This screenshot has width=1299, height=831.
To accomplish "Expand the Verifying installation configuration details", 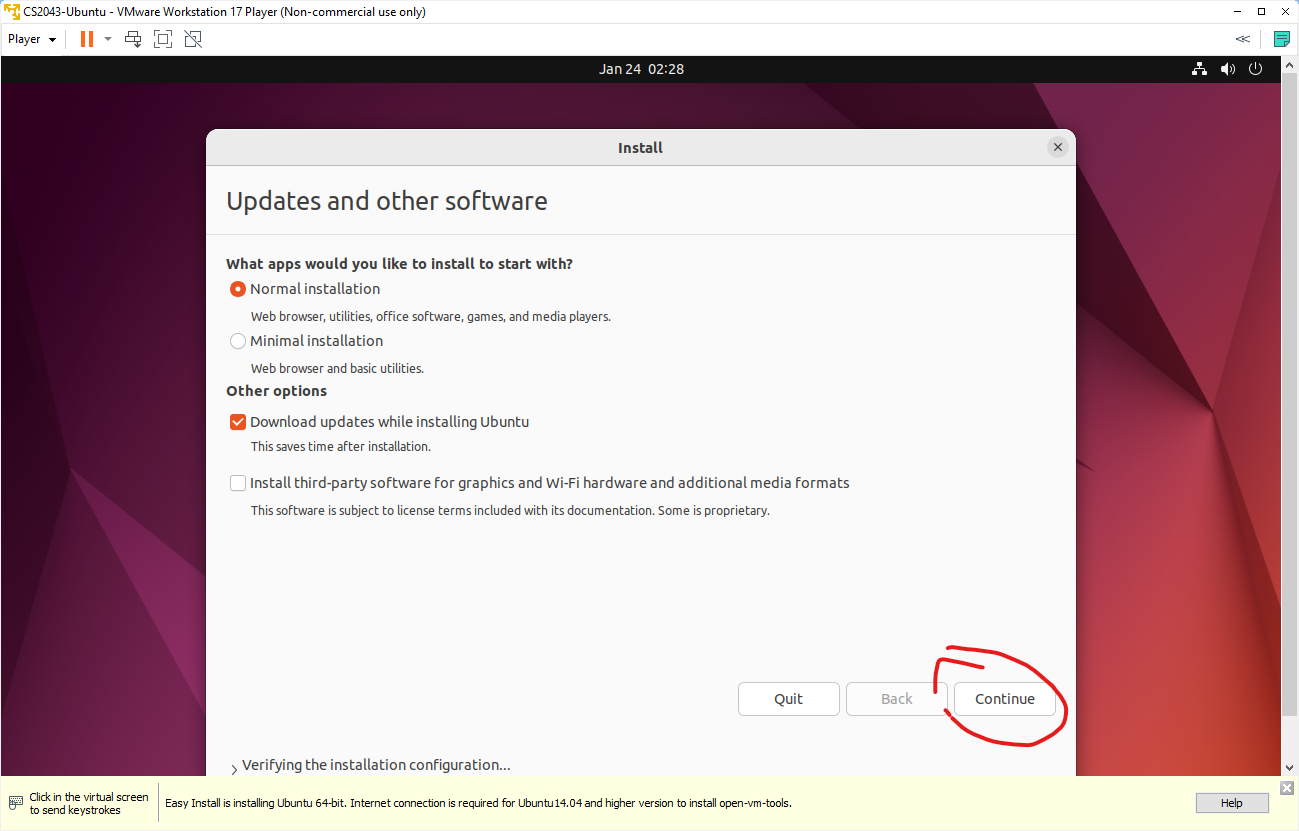I will click(x=234, y=768).
